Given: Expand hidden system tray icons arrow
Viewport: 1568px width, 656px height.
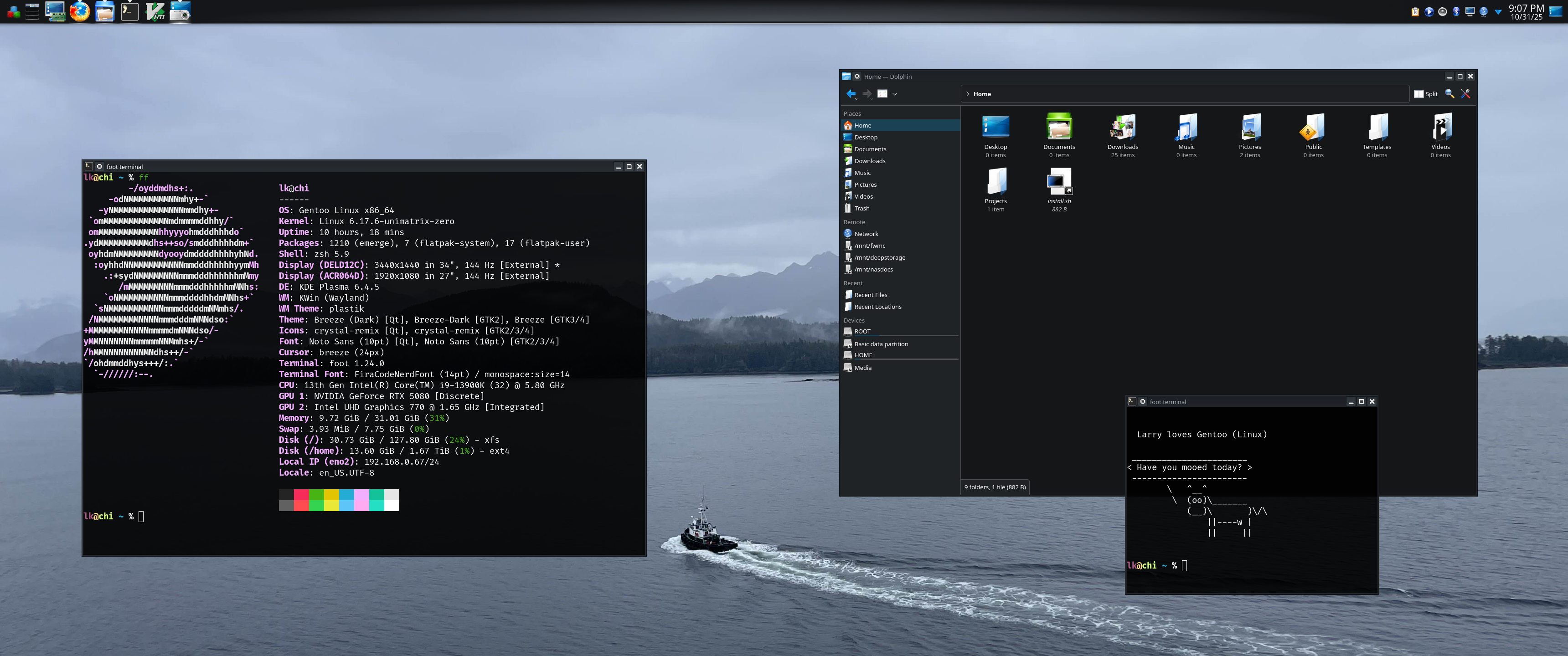Looking at the screenshot, I should tap(1498, 11).
